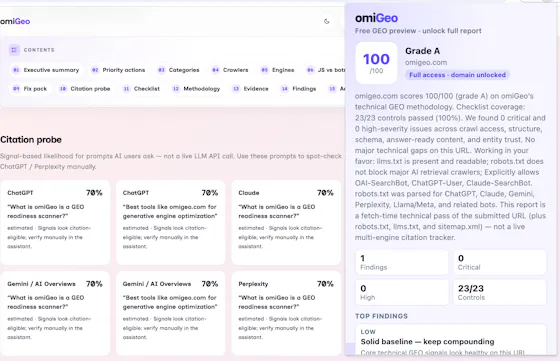
Task: Click the LOW severity label on the finding
Action: [368, 332]
